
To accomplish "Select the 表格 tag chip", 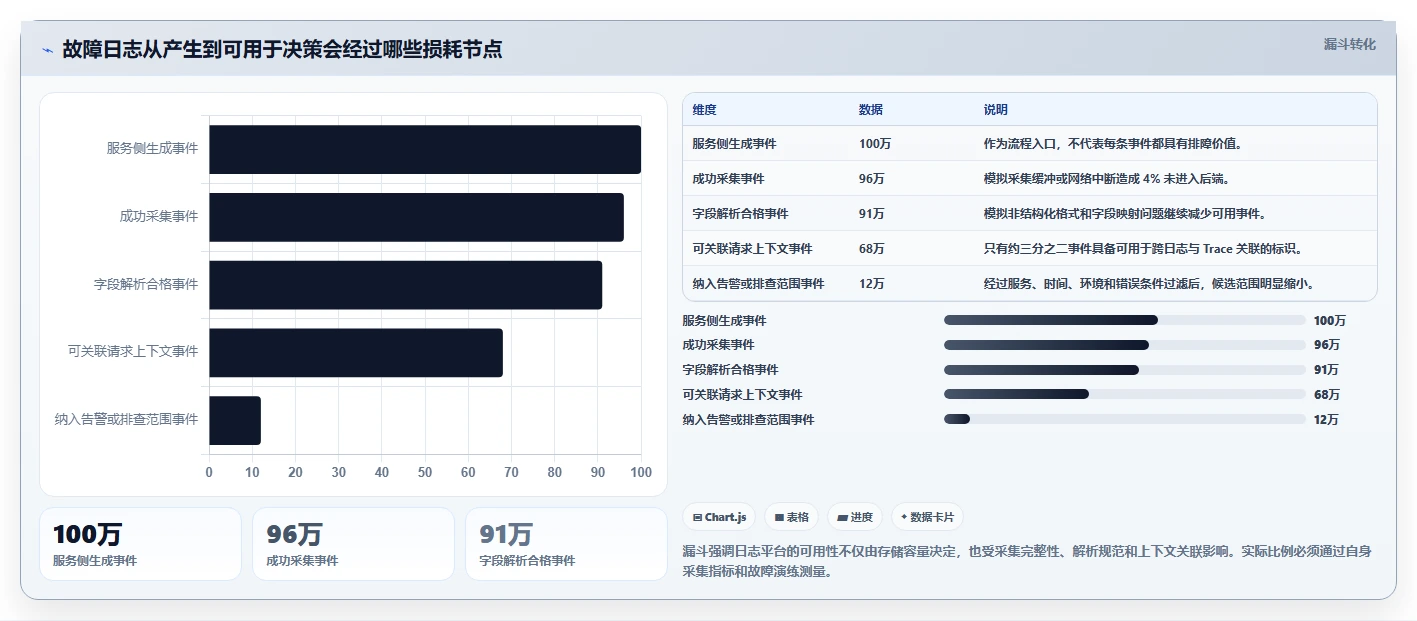I will click(x=791, y=517).
